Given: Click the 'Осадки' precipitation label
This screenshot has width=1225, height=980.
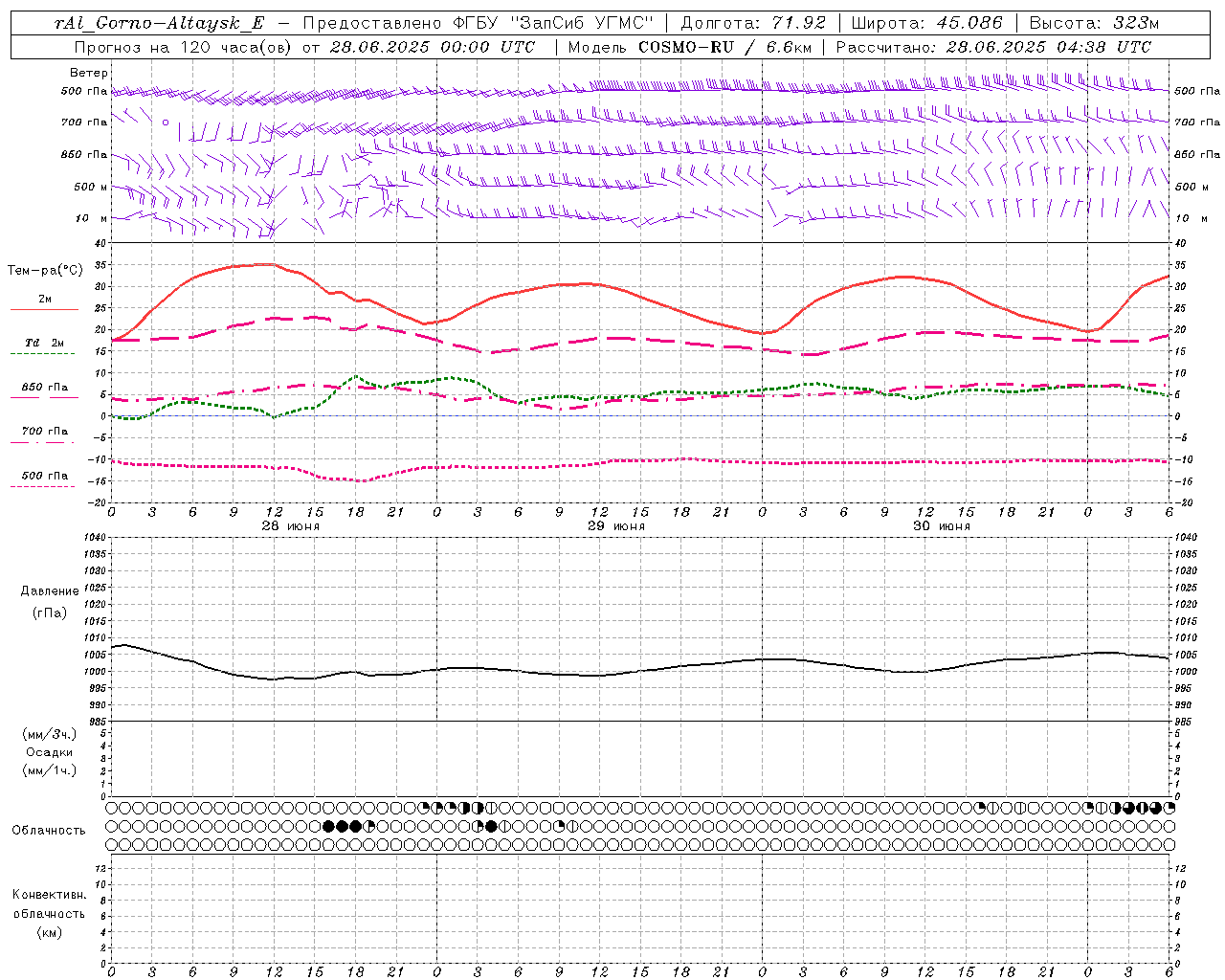Looking at the screenshot, I should pyautogui.click(x=49, y=752).
